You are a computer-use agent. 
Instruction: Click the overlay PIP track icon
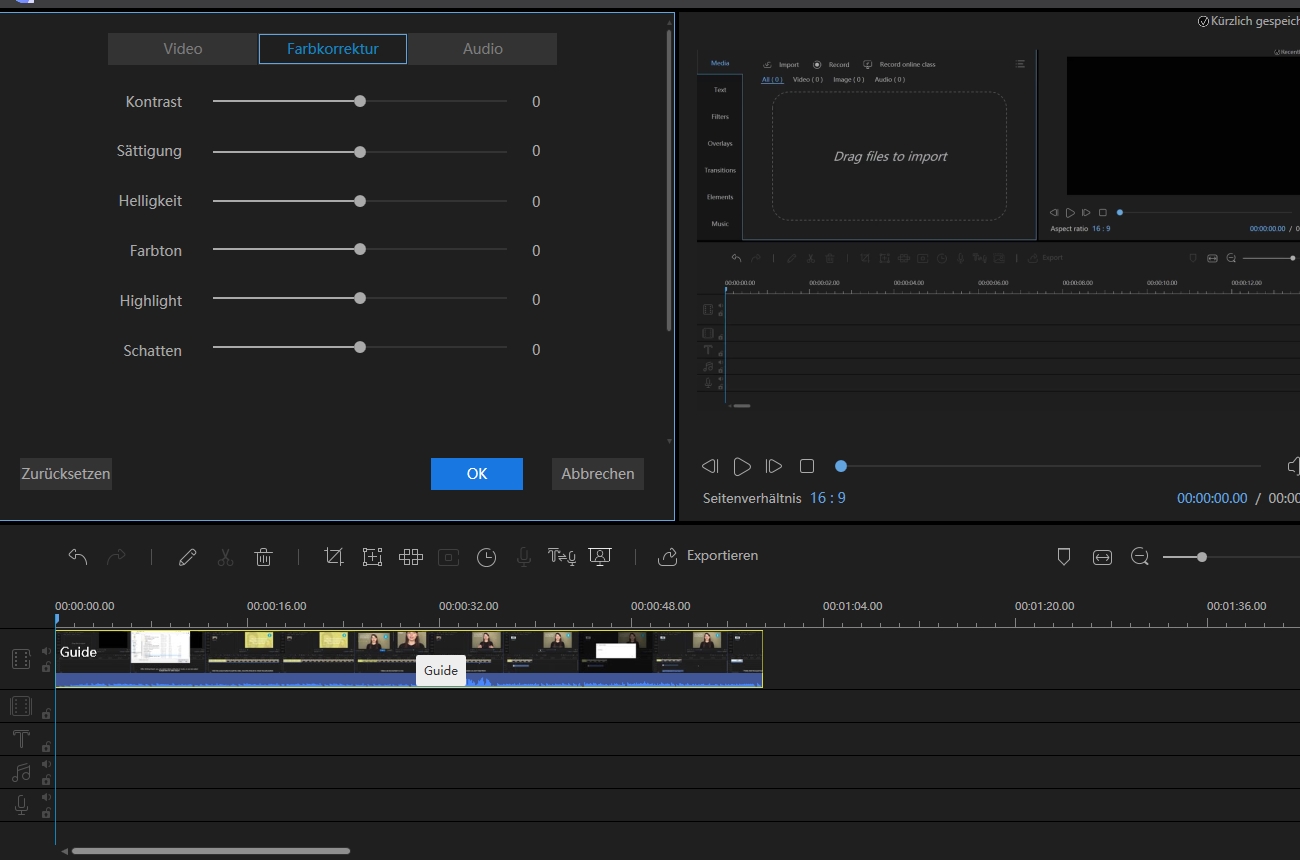[x=21, y=707]
